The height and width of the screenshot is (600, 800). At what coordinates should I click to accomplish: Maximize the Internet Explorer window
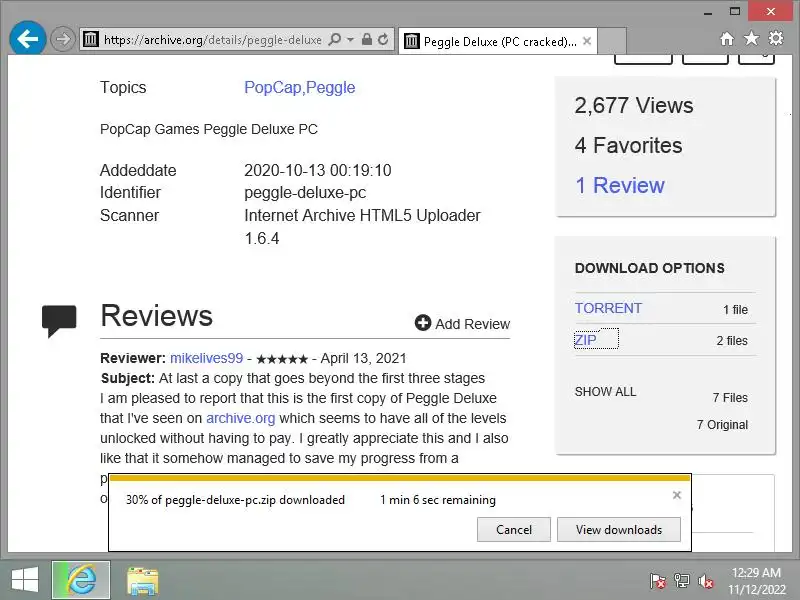pos(735,11)
